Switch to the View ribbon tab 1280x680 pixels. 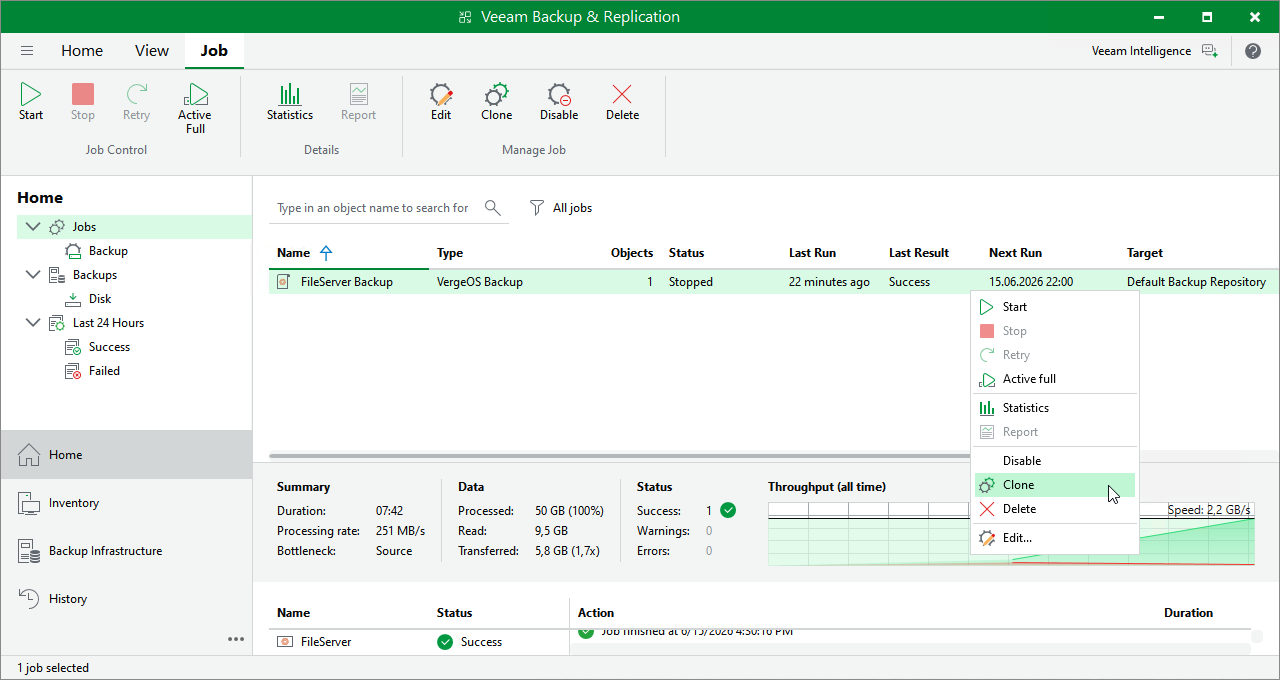coord(152,51)
